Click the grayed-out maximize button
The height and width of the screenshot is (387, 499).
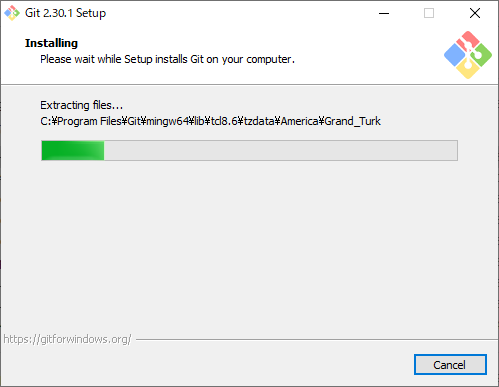[x=429, y=13]
